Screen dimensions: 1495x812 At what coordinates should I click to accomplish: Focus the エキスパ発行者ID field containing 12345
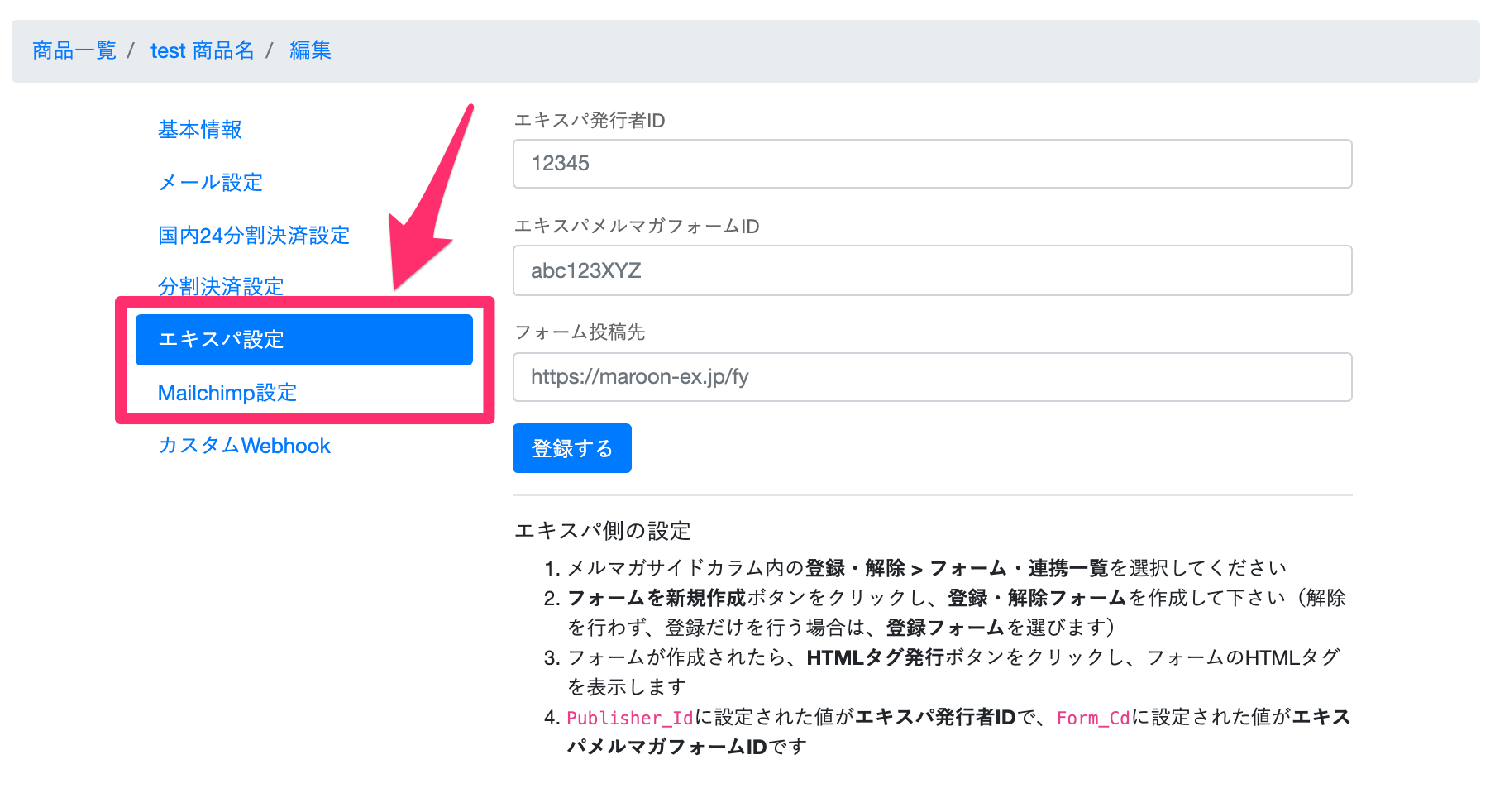pyautogui.click(x=932, y=164)
